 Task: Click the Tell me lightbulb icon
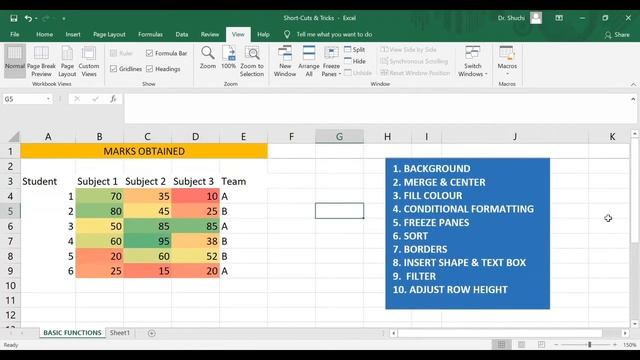(287, 34)
